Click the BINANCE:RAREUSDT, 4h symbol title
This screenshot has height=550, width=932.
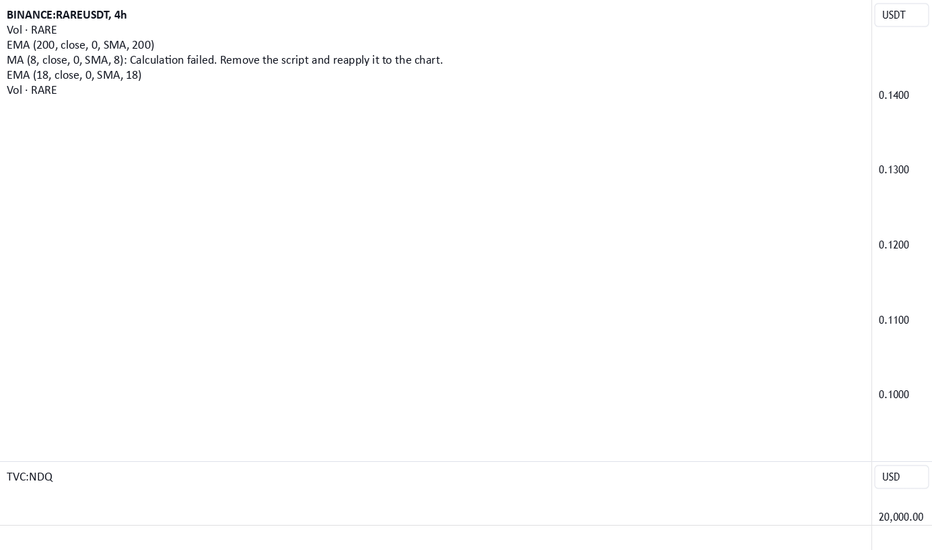67,15
